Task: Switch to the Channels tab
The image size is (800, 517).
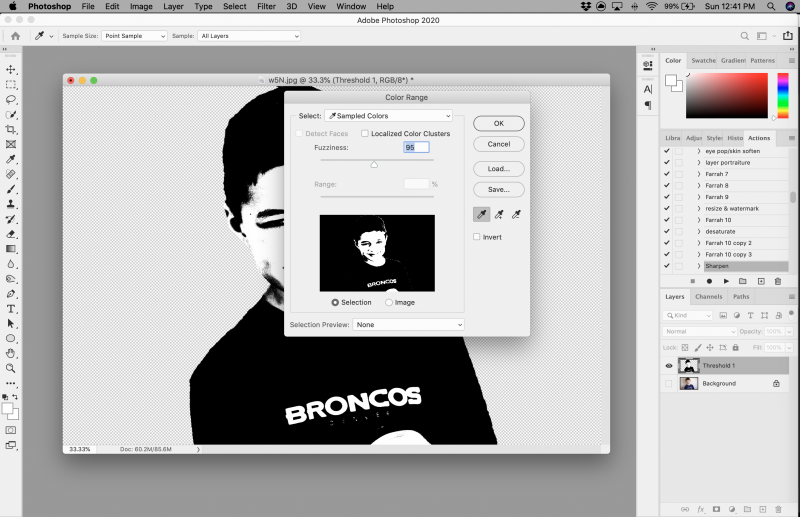Action: pos(709,297)
